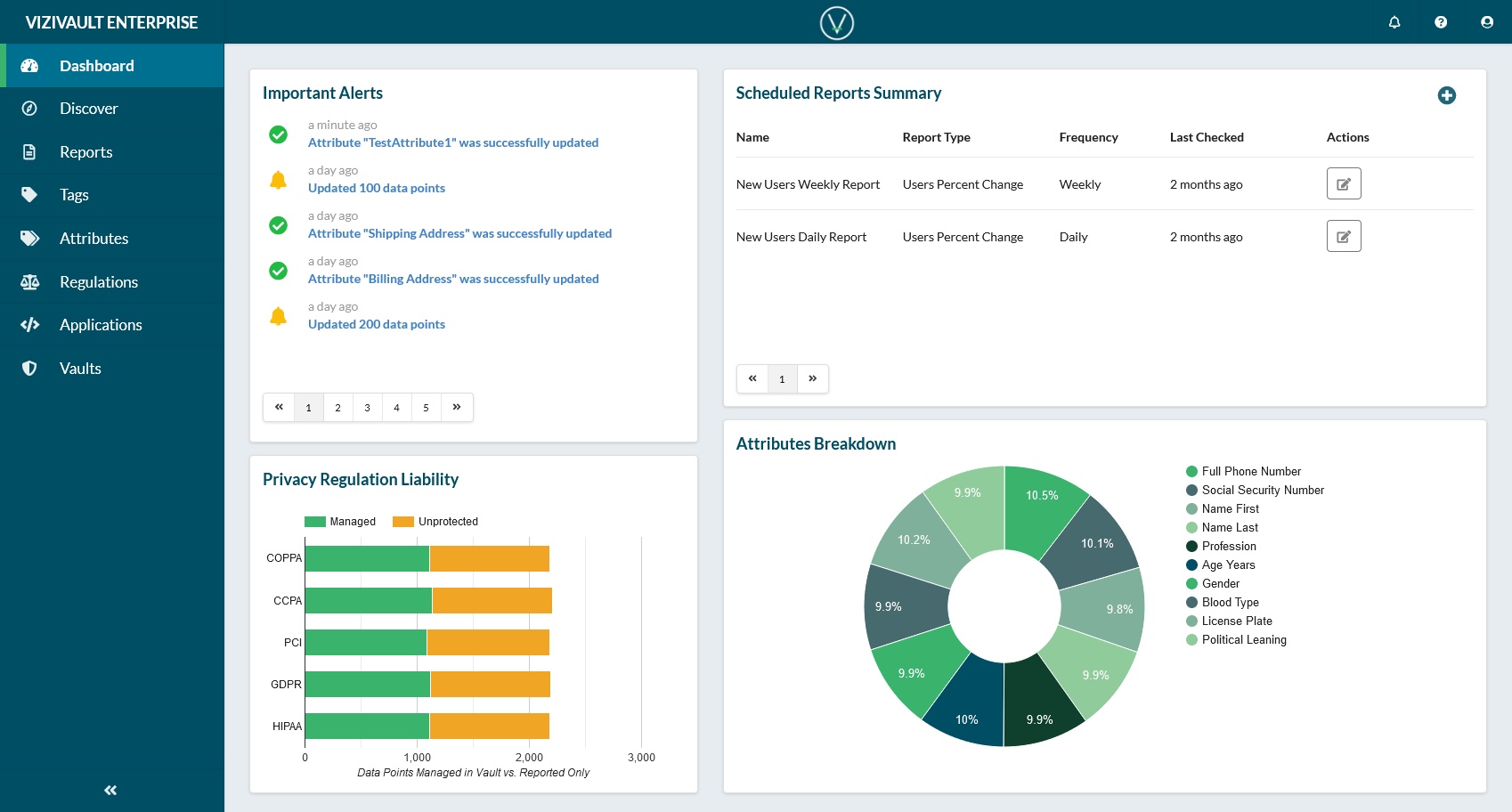Go to alerts page 3
The width and height of the screenshot is (1512, 812).
point(367,408)
